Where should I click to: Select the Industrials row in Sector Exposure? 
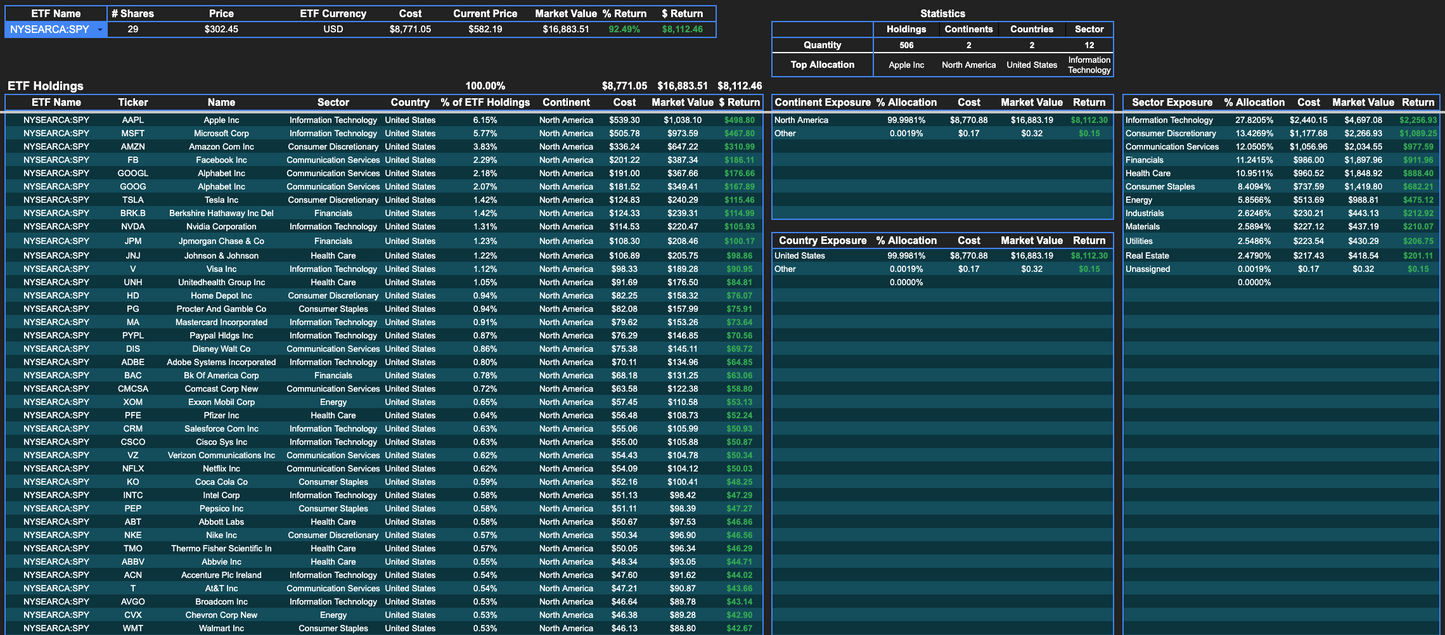tap(1282, 213)
